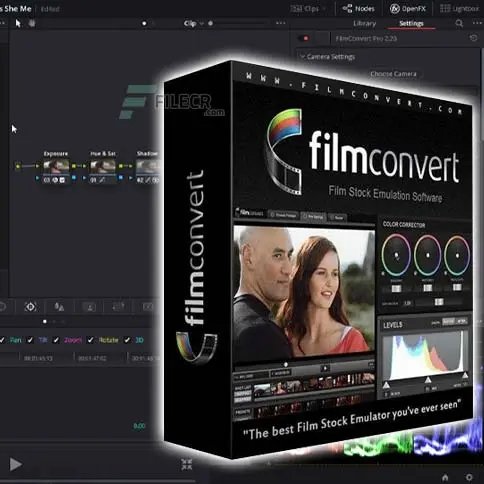Click the green '0.00' tracker value
Viewport: 484px width, 484px height.
pyautogui.click(x=139, y=426)
